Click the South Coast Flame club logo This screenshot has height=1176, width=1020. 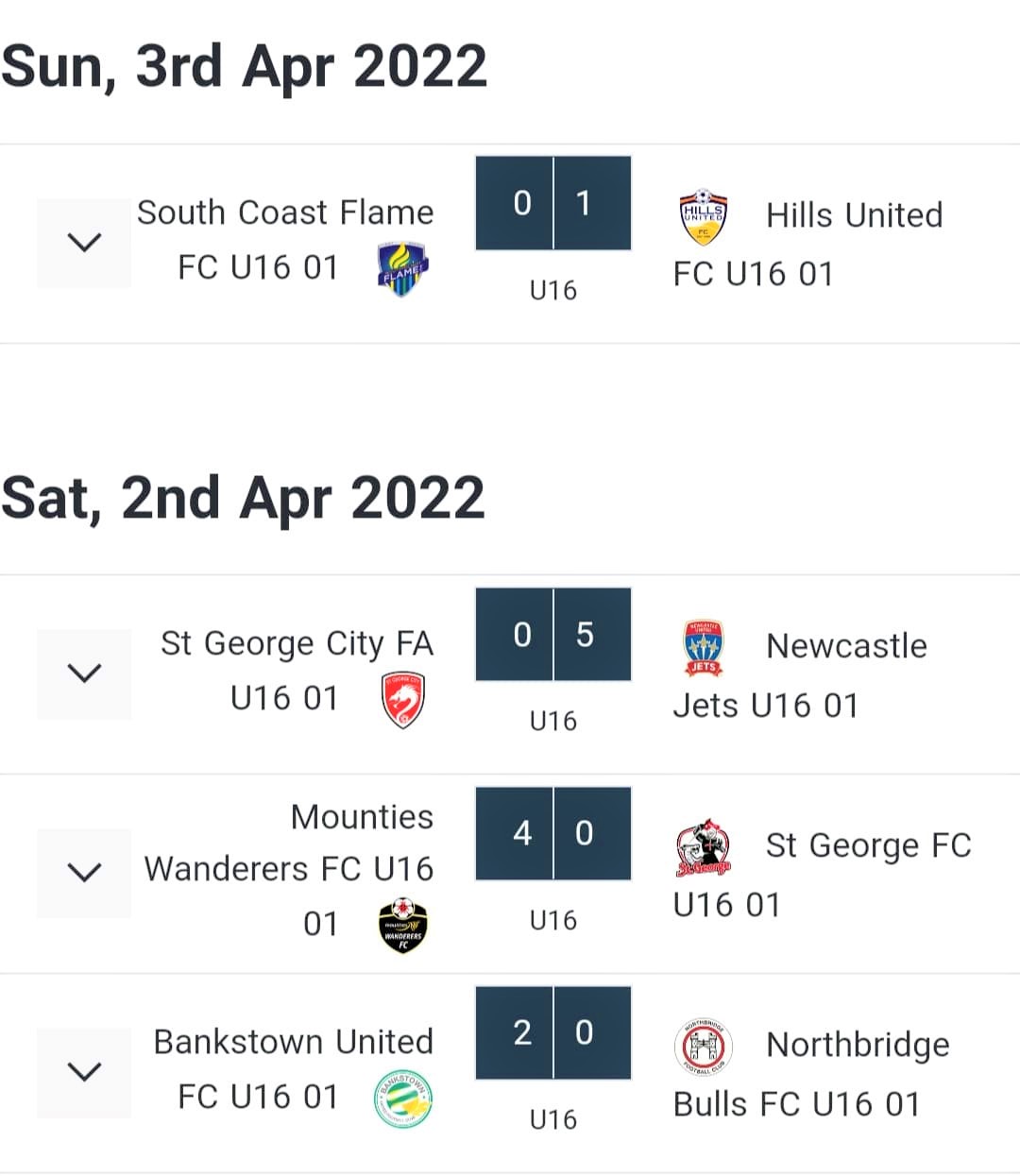(x=402, y=269)
